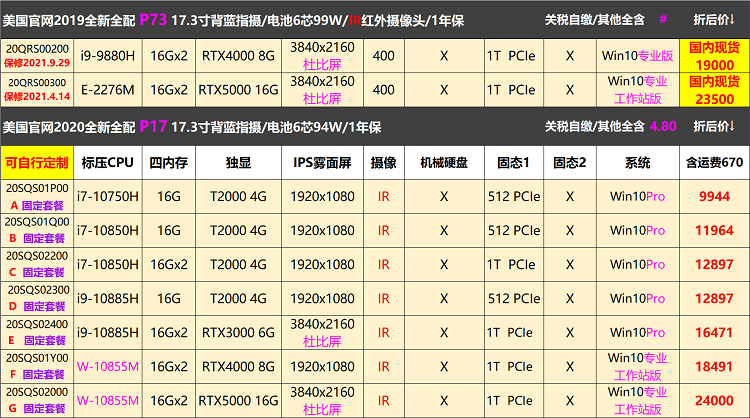Screen dimensions: 750x418
Task: Click the price 24000
Action: point(714,400)
